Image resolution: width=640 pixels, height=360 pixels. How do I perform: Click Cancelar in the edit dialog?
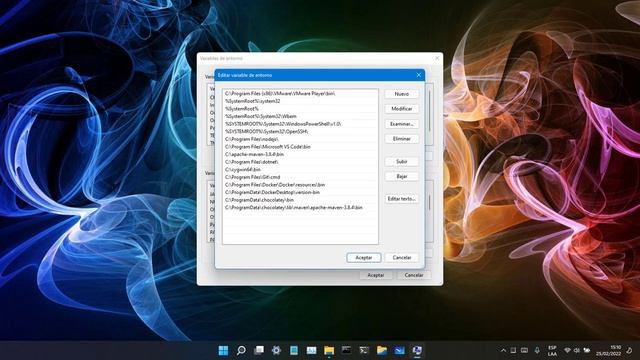pyautogui.click(x=402, y=258)
